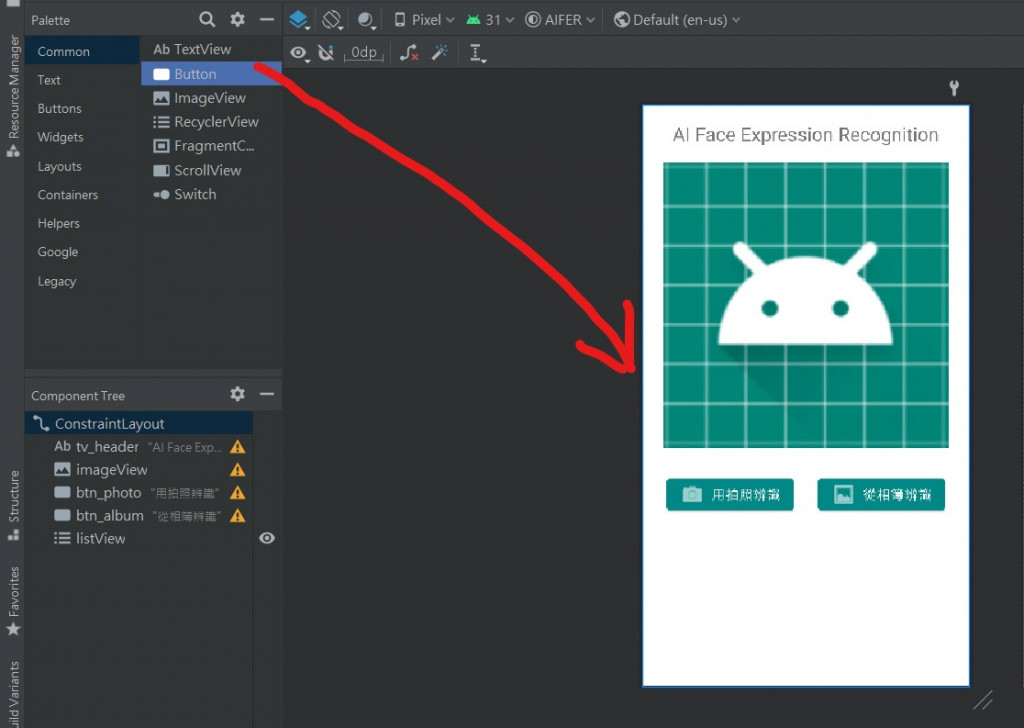Open Build Variants side tab
The image size is (1024, 728).
pyautogui.click(x=13, y=694)
